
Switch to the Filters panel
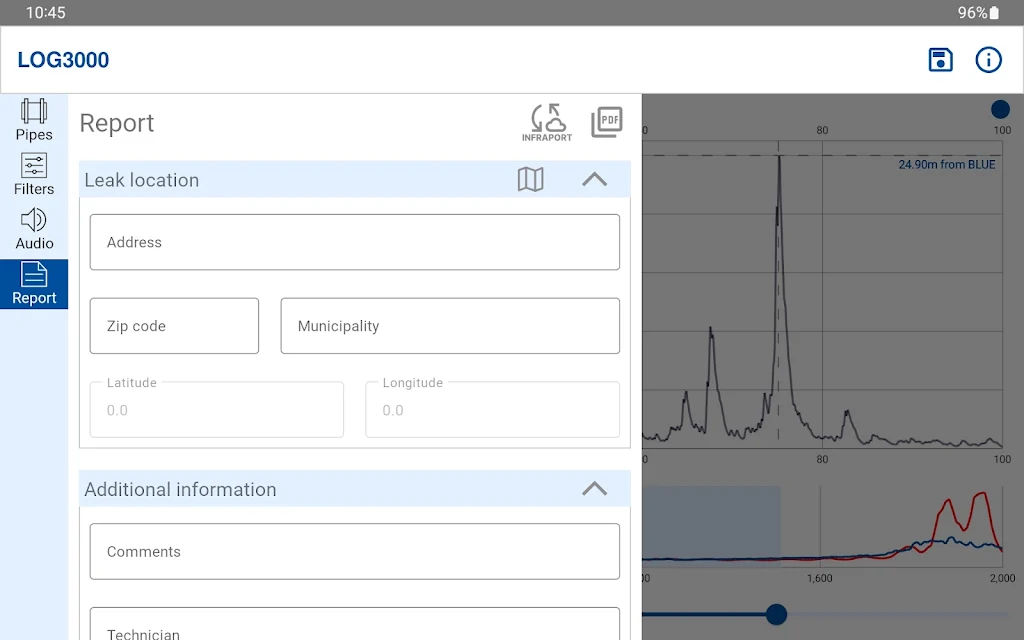(x=34, y=174)
